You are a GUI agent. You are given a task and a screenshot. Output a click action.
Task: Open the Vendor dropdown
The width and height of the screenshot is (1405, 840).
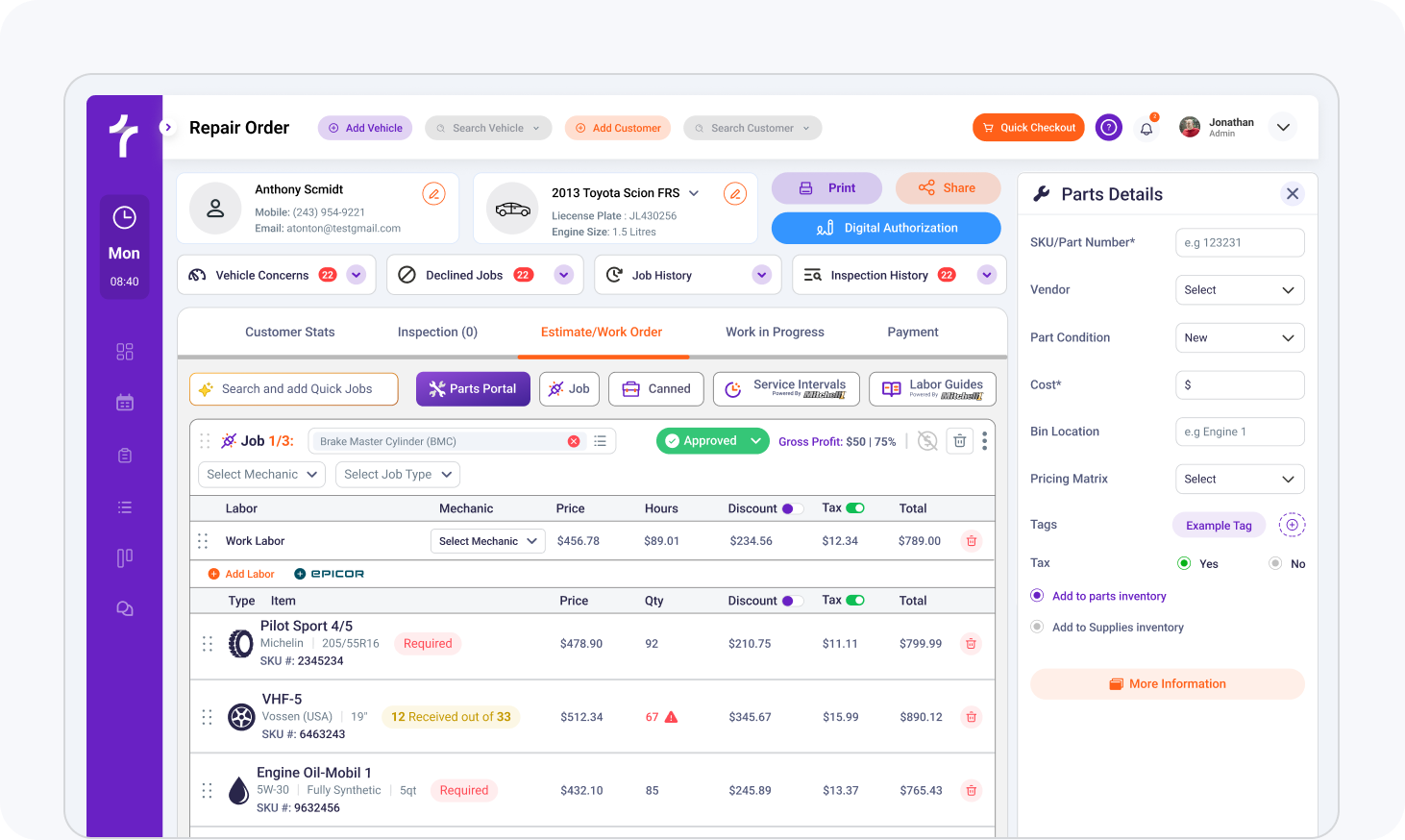pyautogui.click(x=1240, y=290)
